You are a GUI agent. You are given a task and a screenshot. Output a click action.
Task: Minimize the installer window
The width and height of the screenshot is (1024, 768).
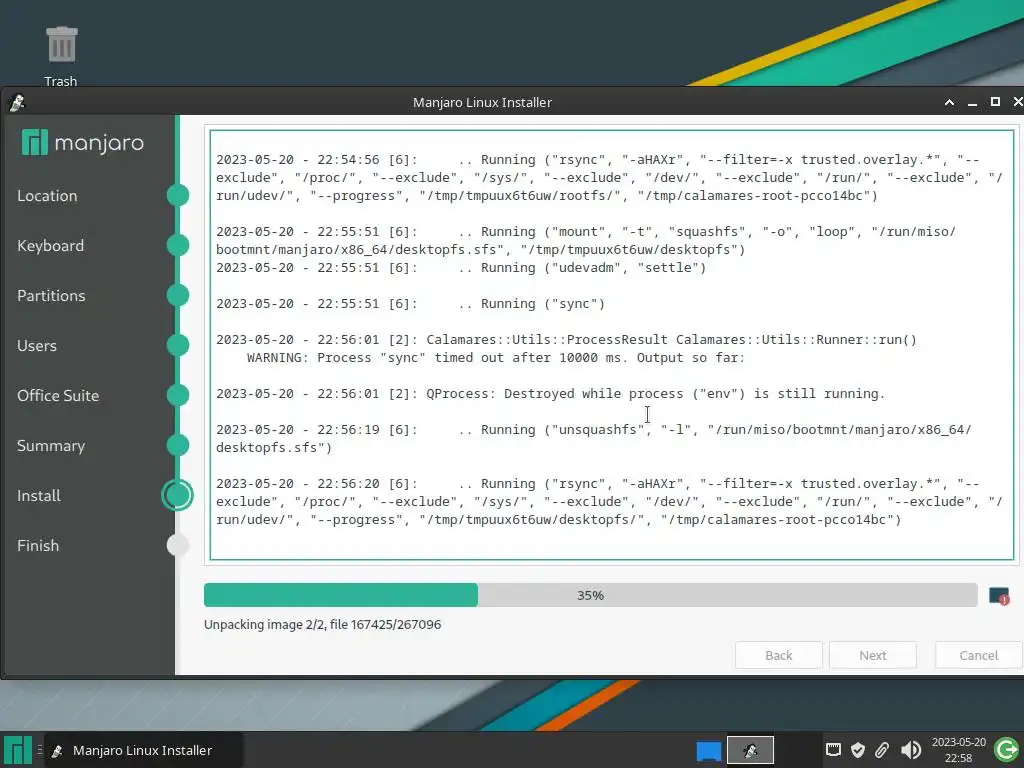(972, 103)
